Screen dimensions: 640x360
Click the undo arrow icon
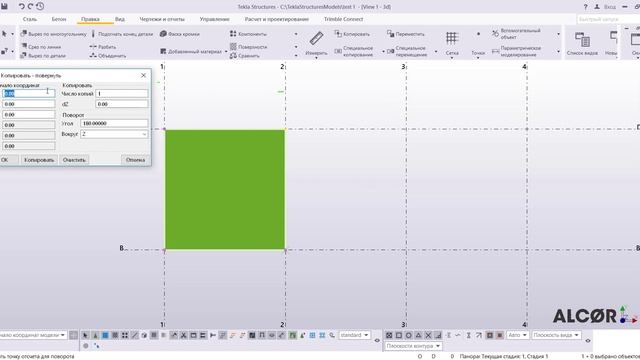click(22, 7)
